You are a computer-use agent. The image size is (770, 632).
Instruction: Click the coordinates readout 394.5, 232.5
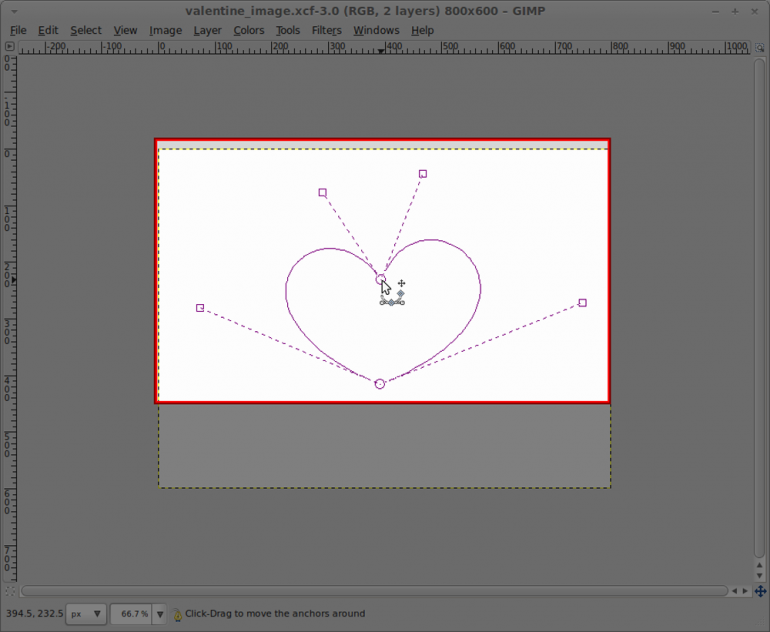(x=34, y=614)
